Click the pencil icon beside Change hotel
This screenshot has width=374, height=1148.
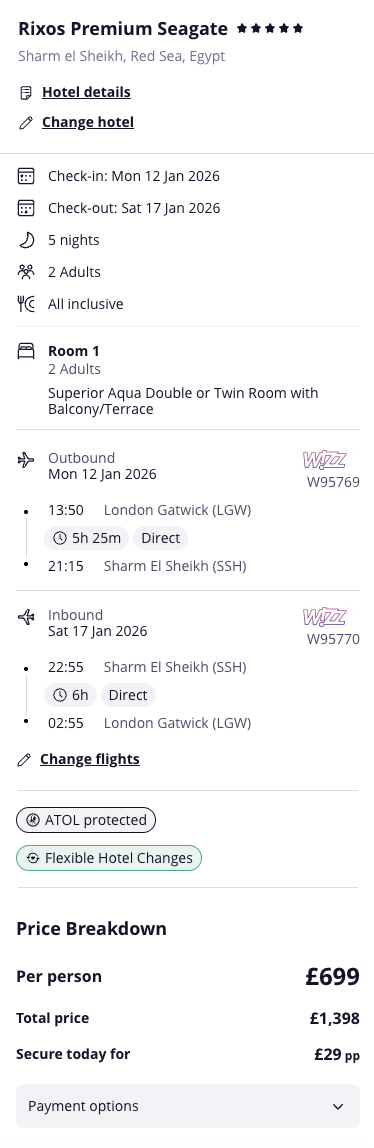point(26,122)
